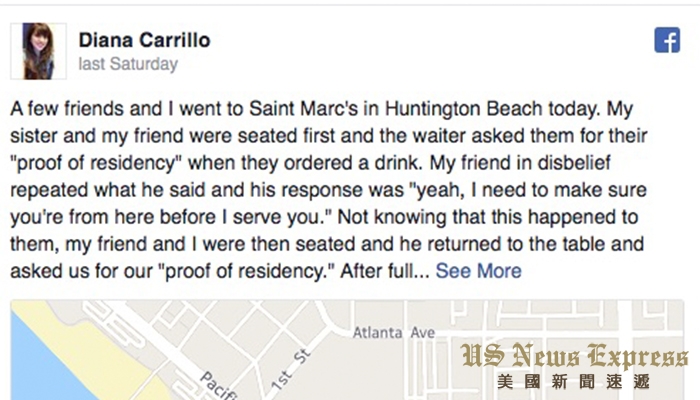Screen dimensions: 700x400
Task: Open Diana Carrillo's profile name link
Action: pyautogui.click(x=144, y=40)
